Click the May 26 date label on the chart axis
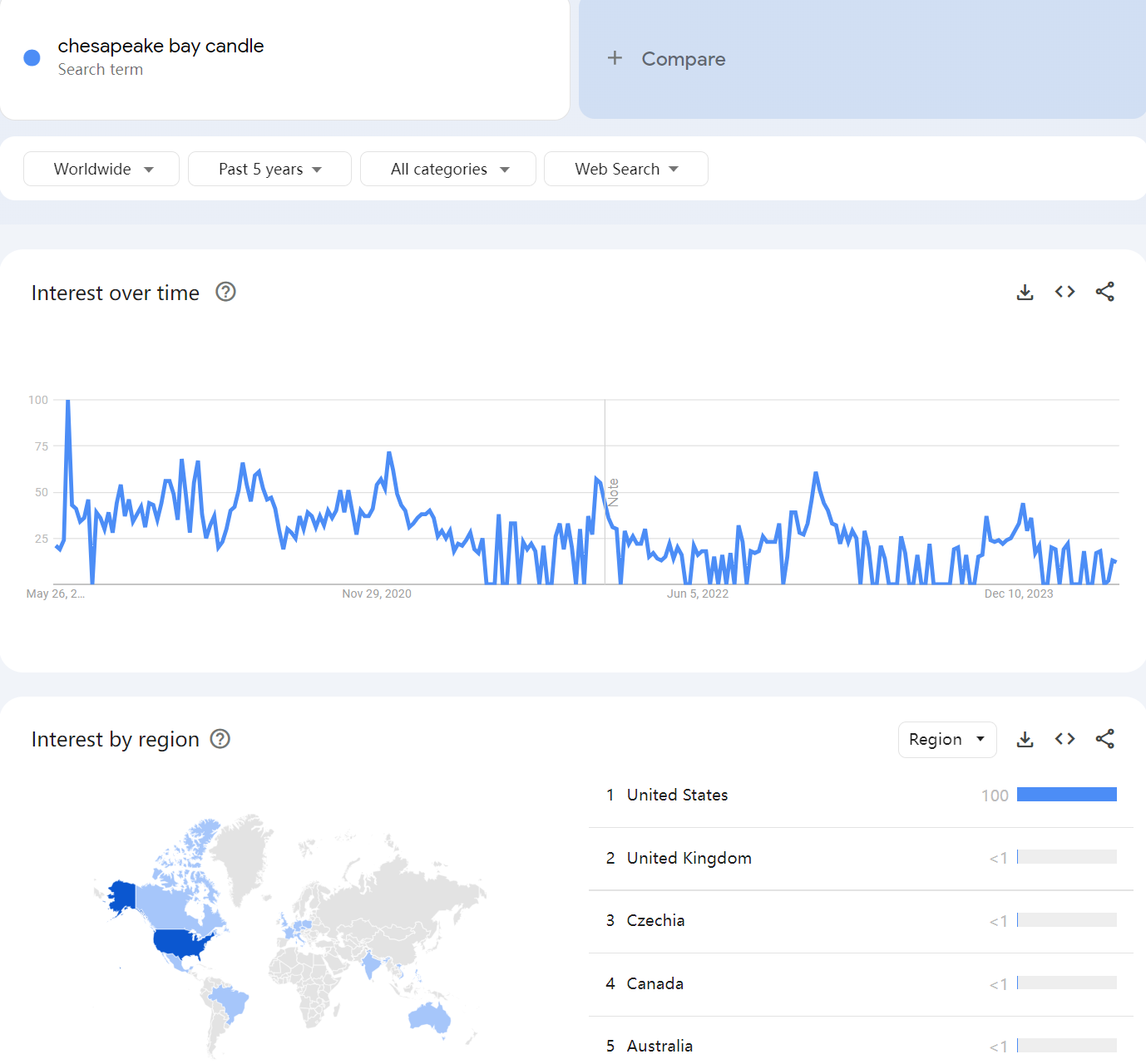The image size is (1146, 1064). pos(56,594)
